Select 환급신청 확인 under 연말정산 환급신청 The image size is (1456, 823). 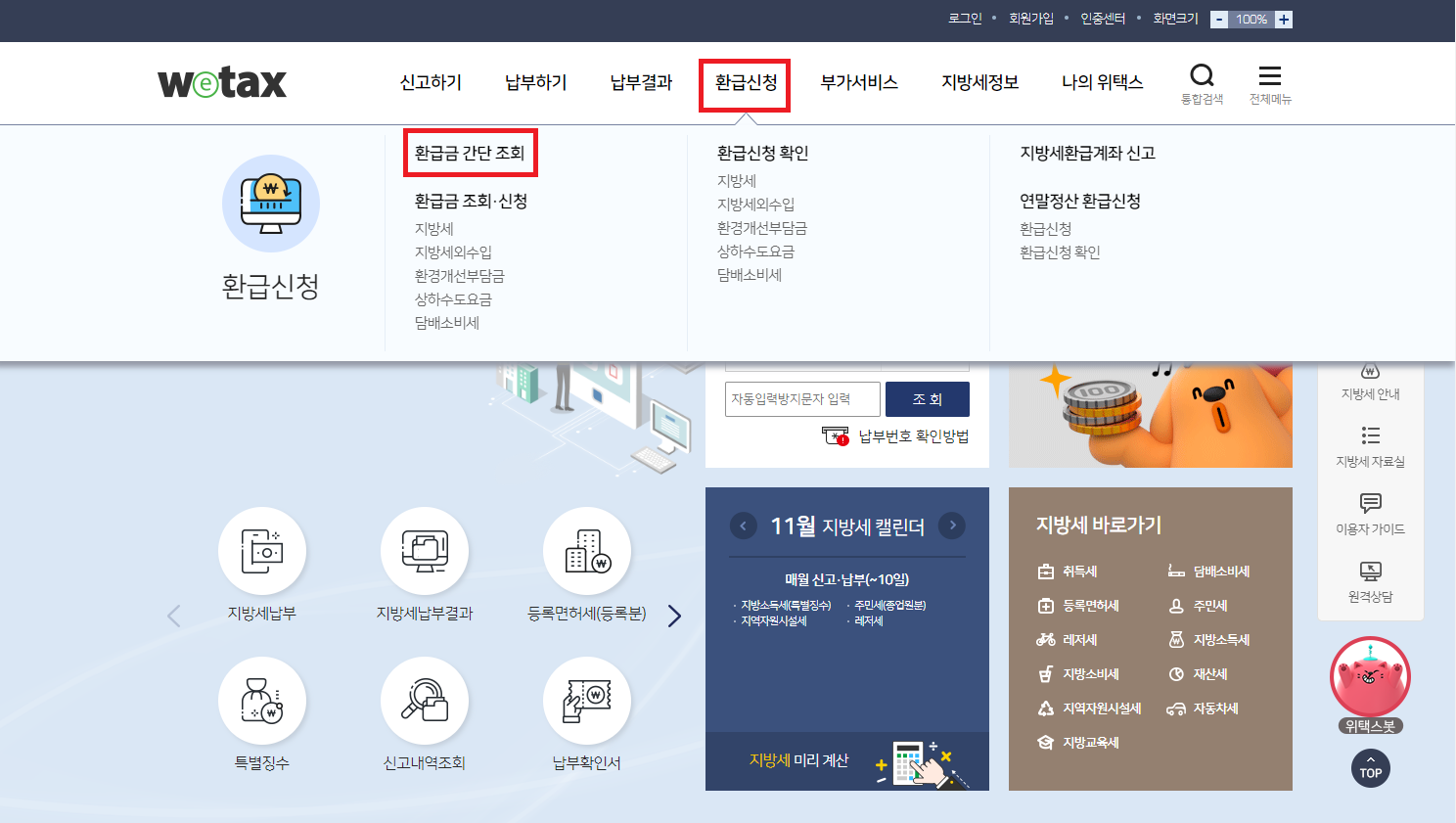(x=1060, y=252)
